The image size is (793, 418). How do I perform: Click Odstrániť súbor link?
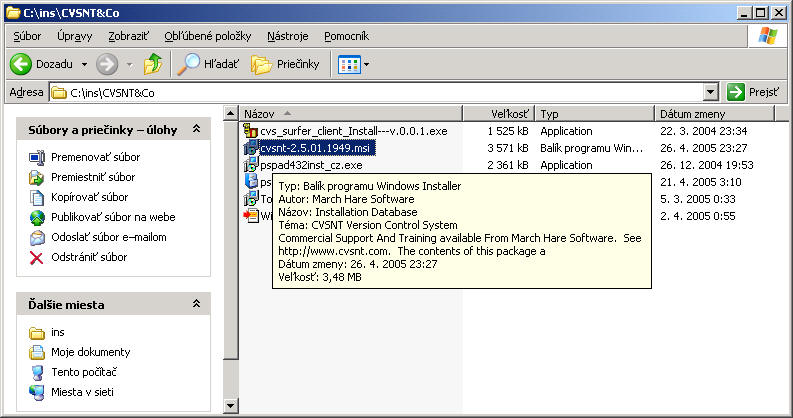pyautogui.click(x=89, y=257)
